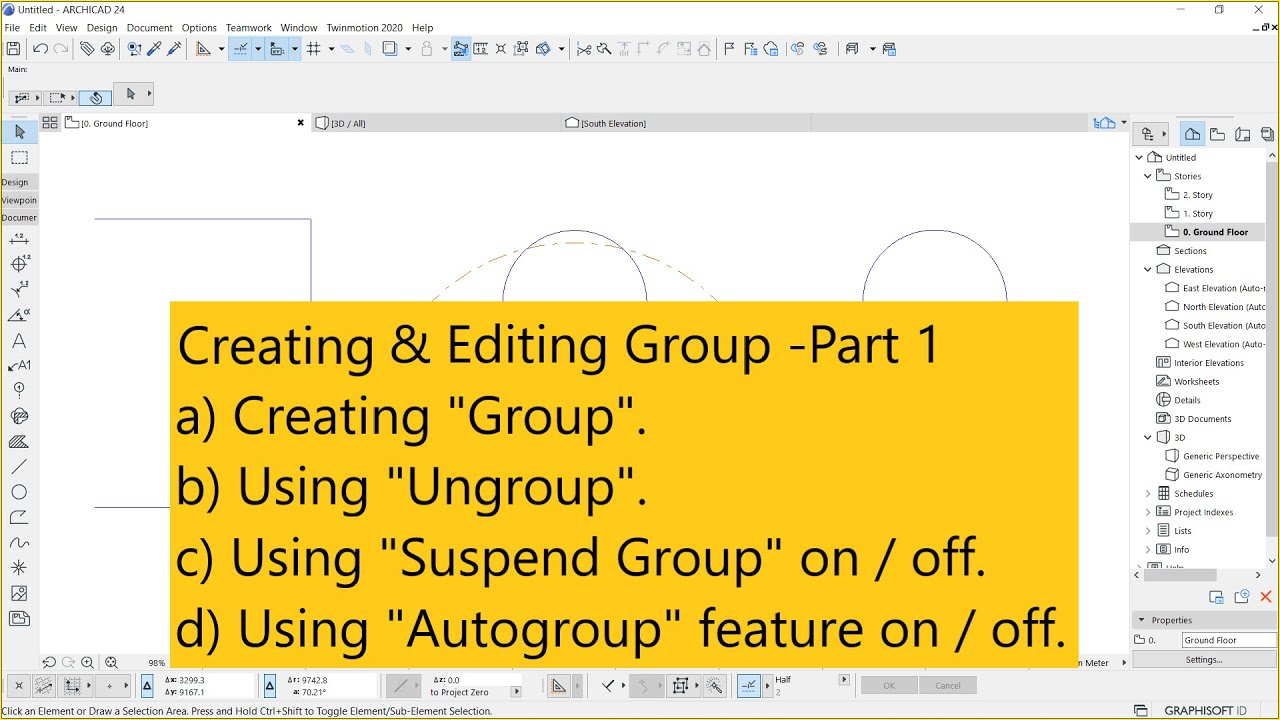Screen dimensions: 1280x720
Task: Toggle relative coordinates delta beside x/y
Action: click(148, 686)
